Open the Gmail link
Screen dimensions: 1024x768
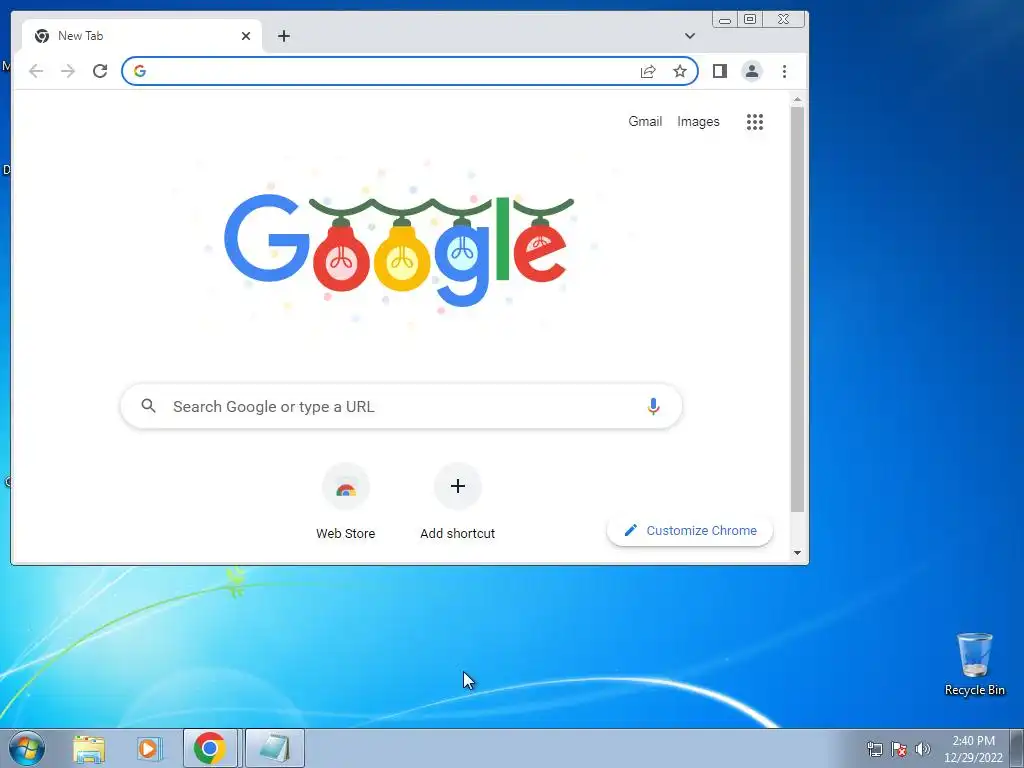coord(645,121)
